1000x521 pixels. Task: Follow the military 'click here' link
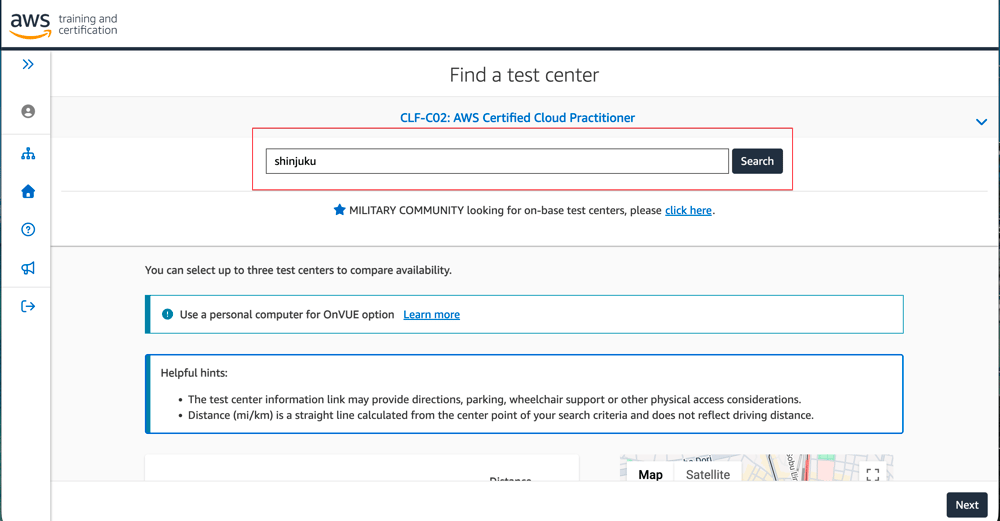688,210
